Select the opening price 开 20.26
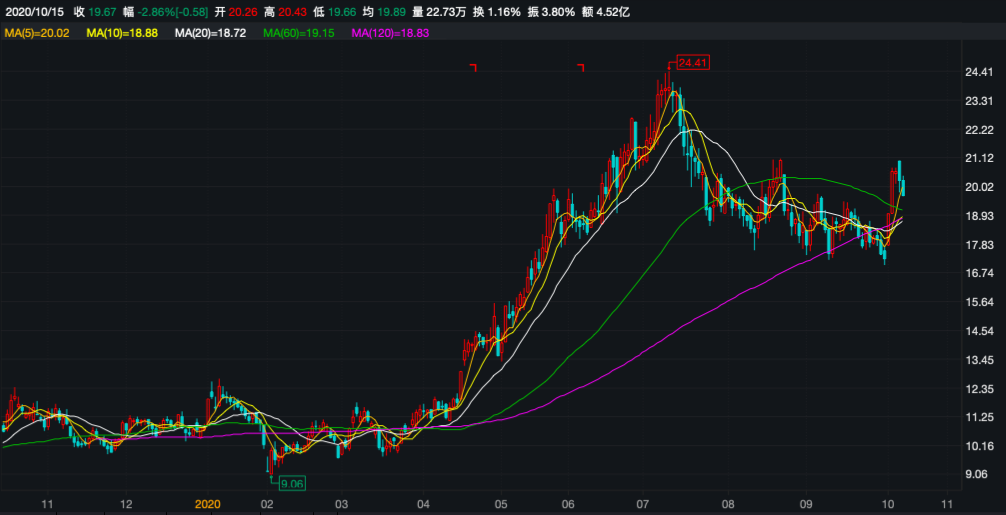 (235, 12)
